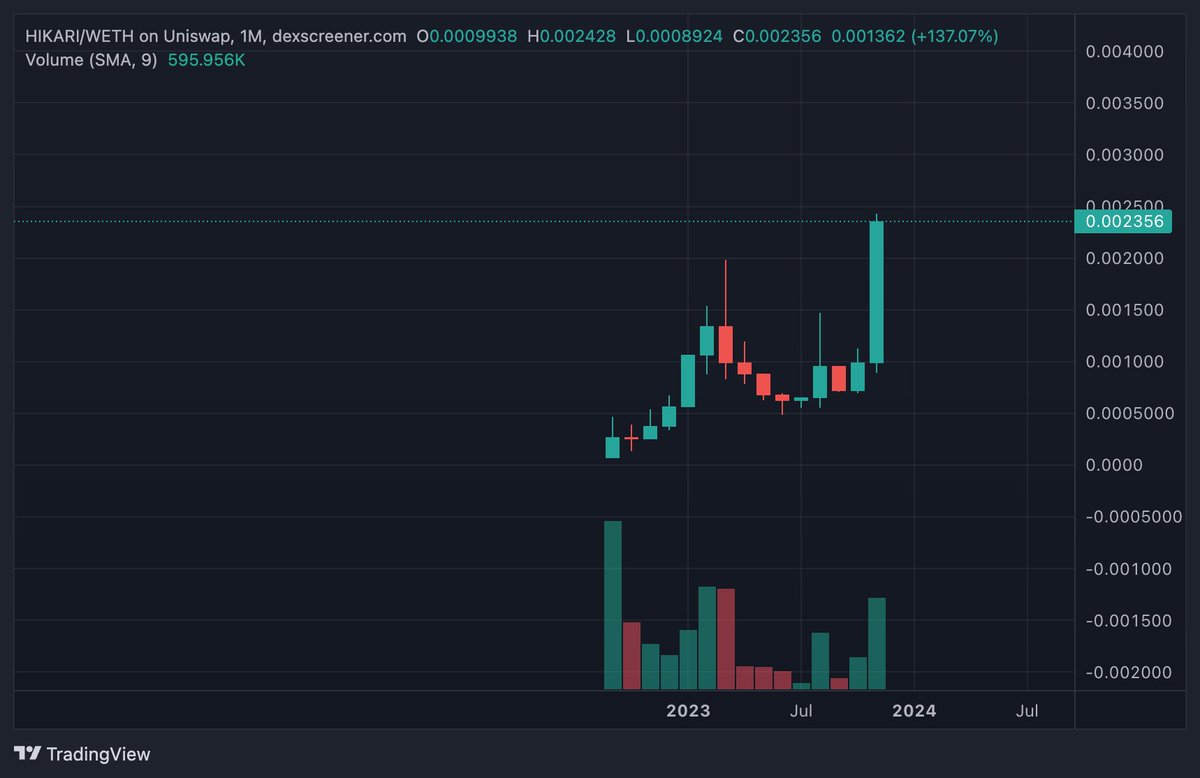Click the 0.002000 price axis label
This screenshot has width=1200, height=778.
[x=1125, y=258]
